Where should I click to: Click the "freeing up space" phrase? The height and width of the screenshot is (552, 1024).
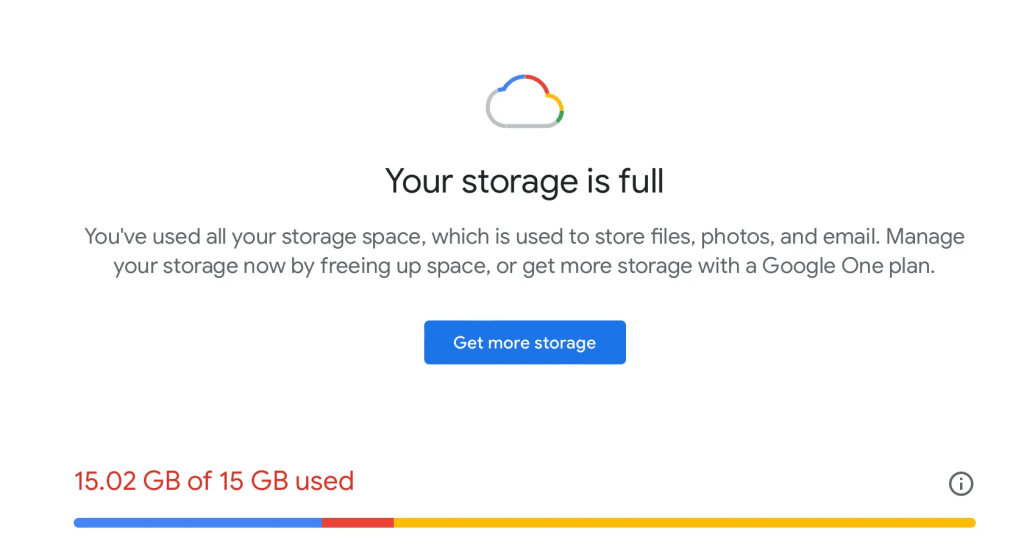(x=387, y=267)
